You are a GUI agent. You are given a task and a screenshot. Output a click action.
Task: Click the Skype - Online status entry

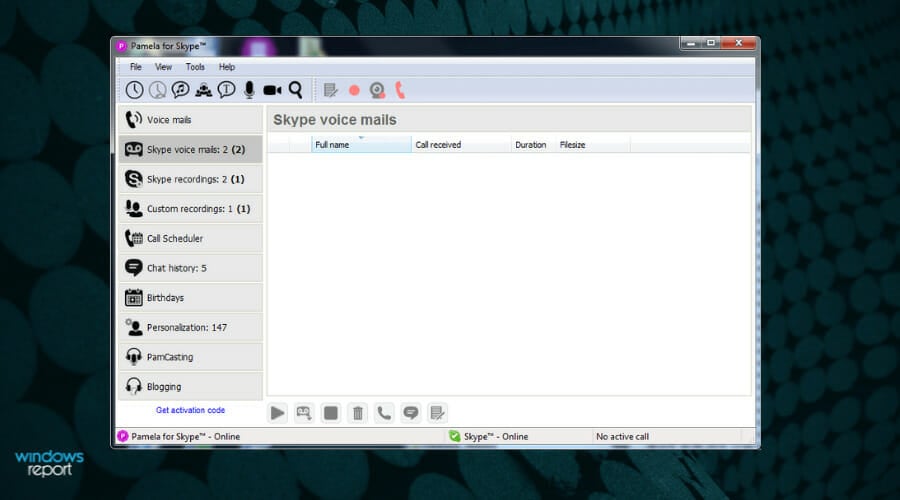[x=496, y=436]
